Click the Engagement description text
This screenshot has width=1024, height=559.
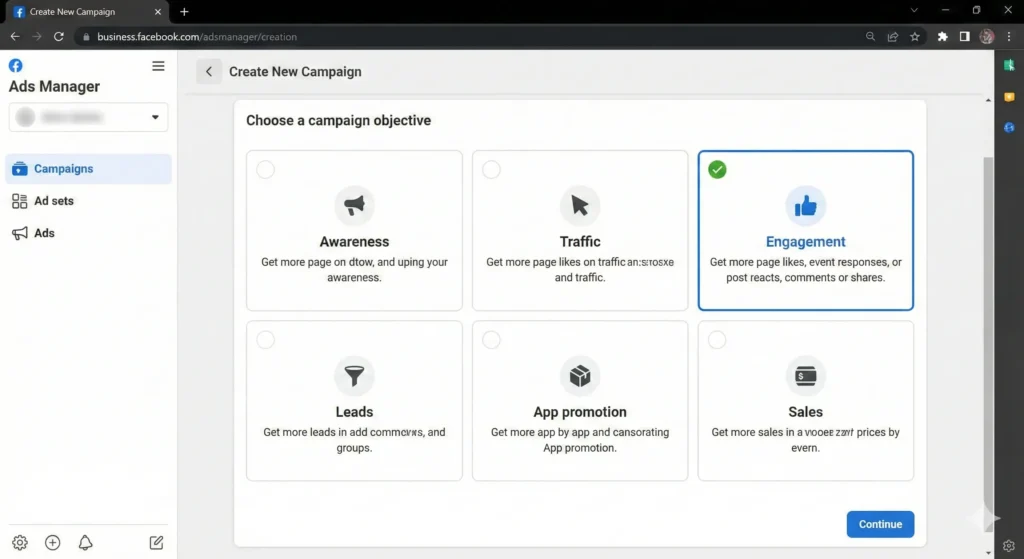coord(805,270)
